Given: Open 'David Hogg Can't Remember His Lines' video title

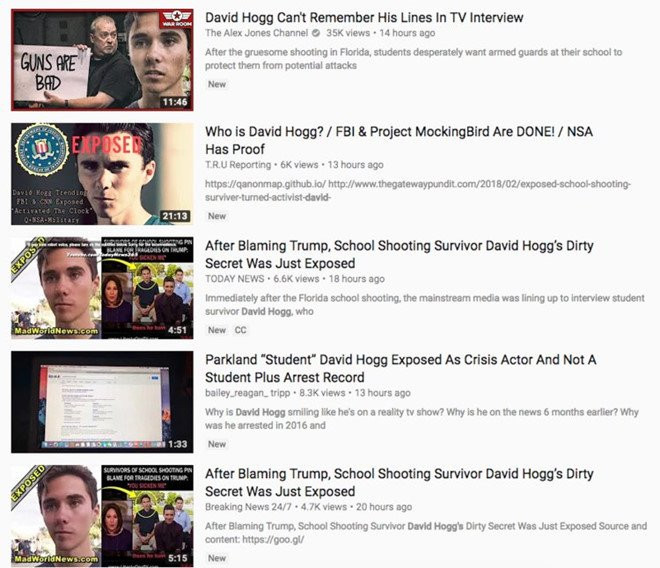Looking at the screenshot, I should pyautogui.click(x=364, y=18).
